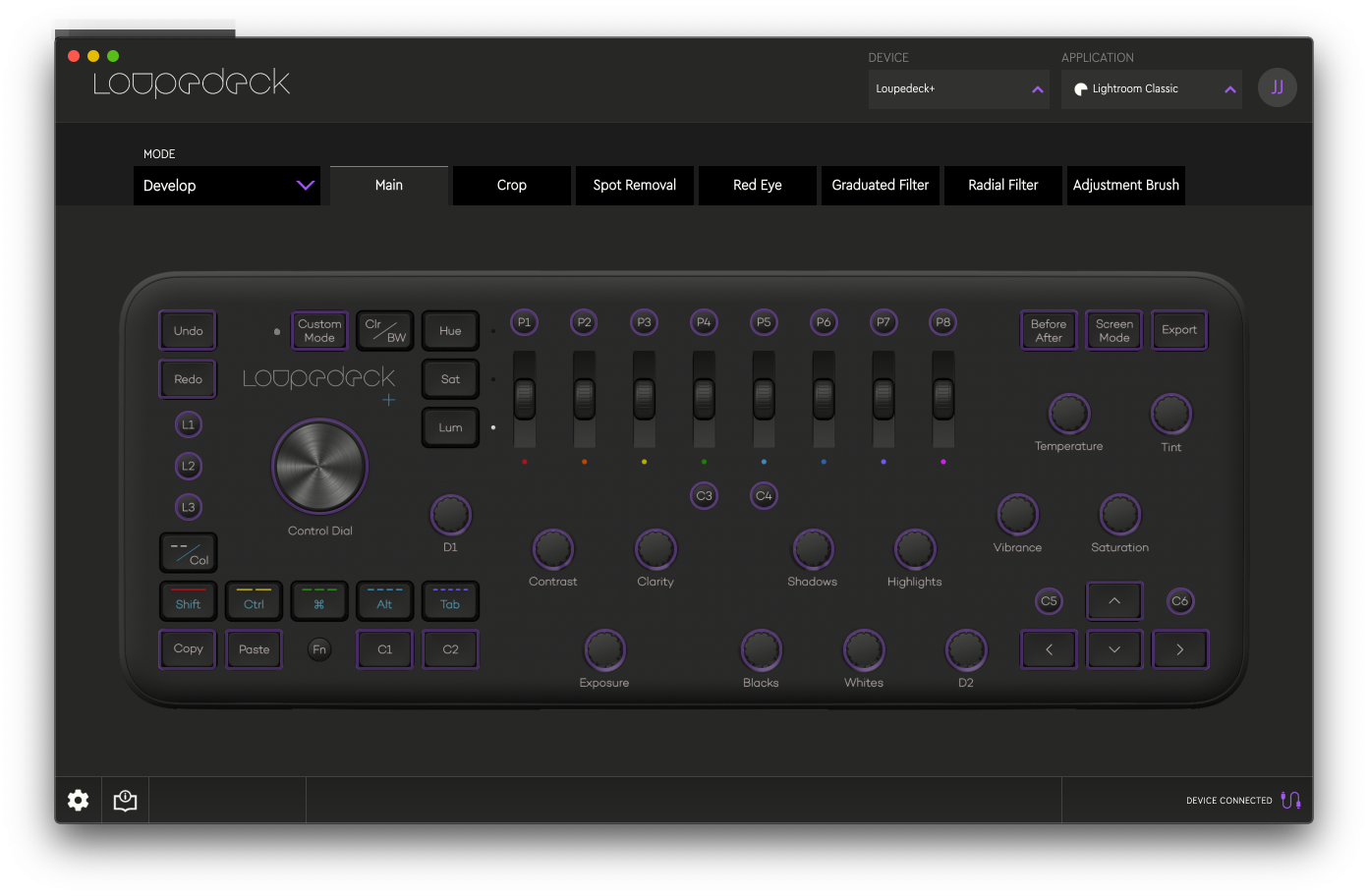1368x896 pixels.
Task: Select the P7 preset button
Action: tap(883, 322)
